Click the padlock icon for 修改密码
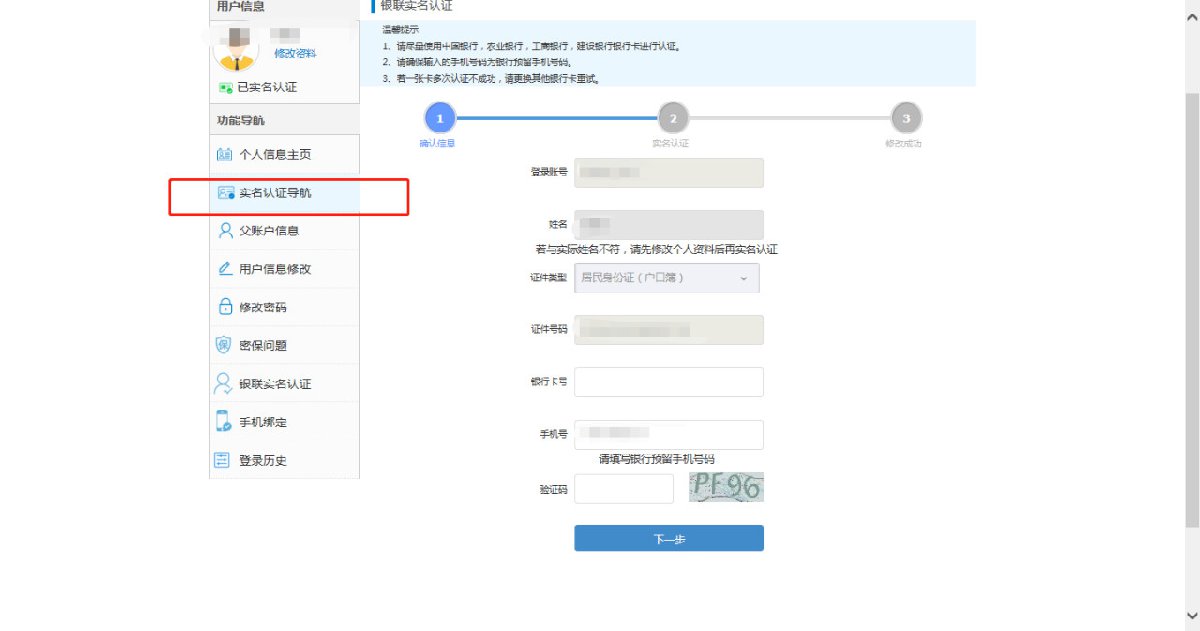 tap(225, 307)
